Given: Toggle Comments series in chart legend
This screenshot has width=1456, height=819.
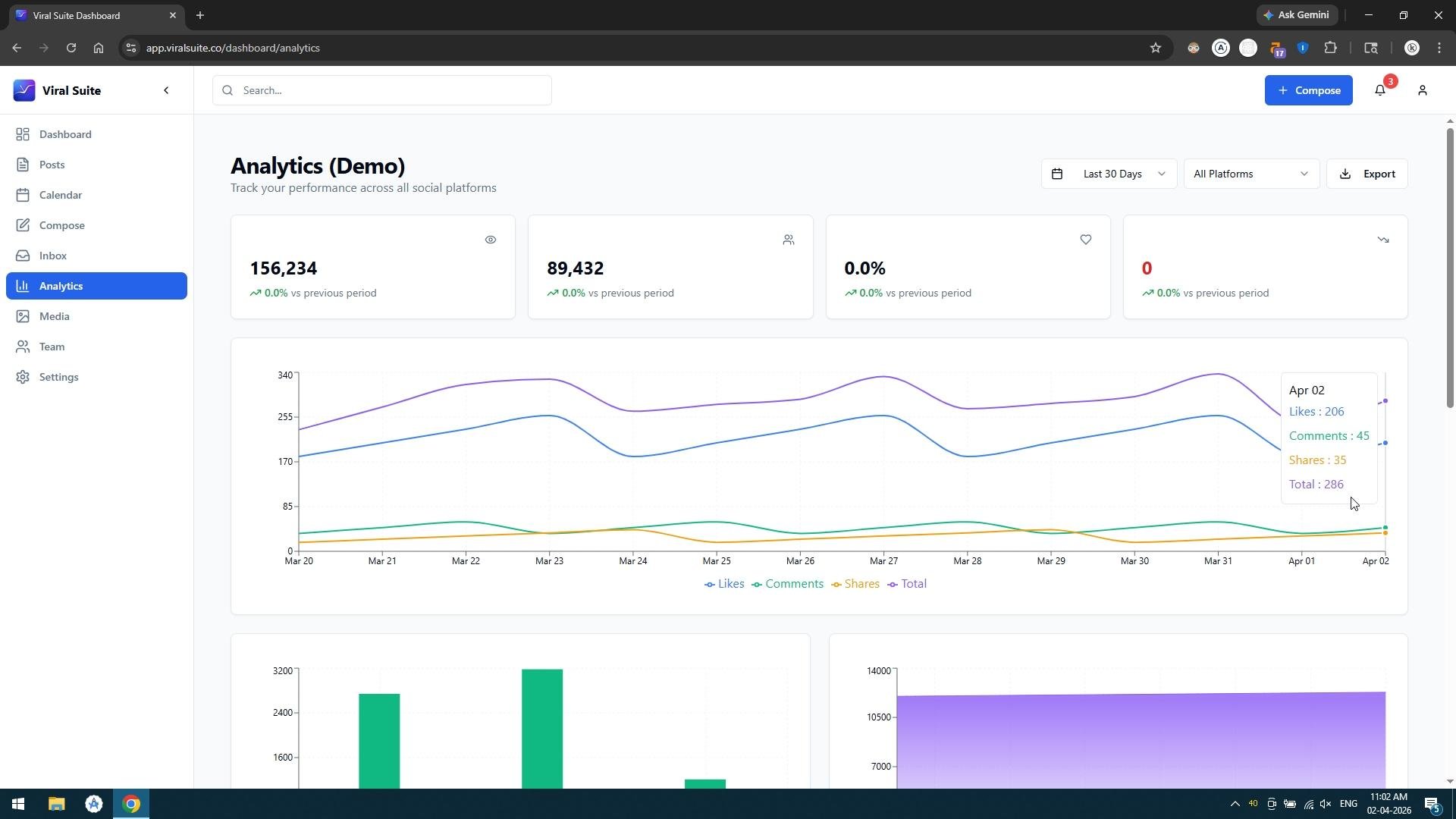Looking at the screenshot, I should [787, 584].
